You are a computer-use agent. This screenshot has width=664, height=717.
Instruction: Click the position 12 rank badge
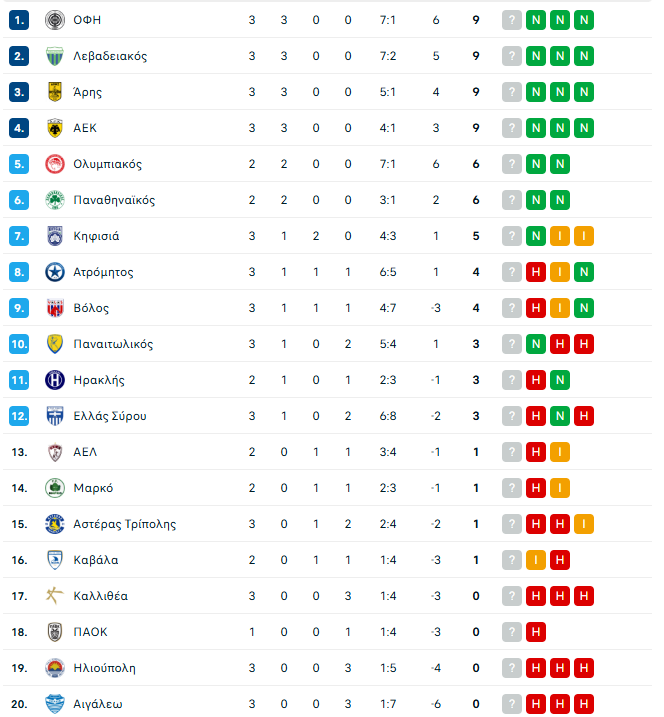pyautogui.click(x=19, y=416)
